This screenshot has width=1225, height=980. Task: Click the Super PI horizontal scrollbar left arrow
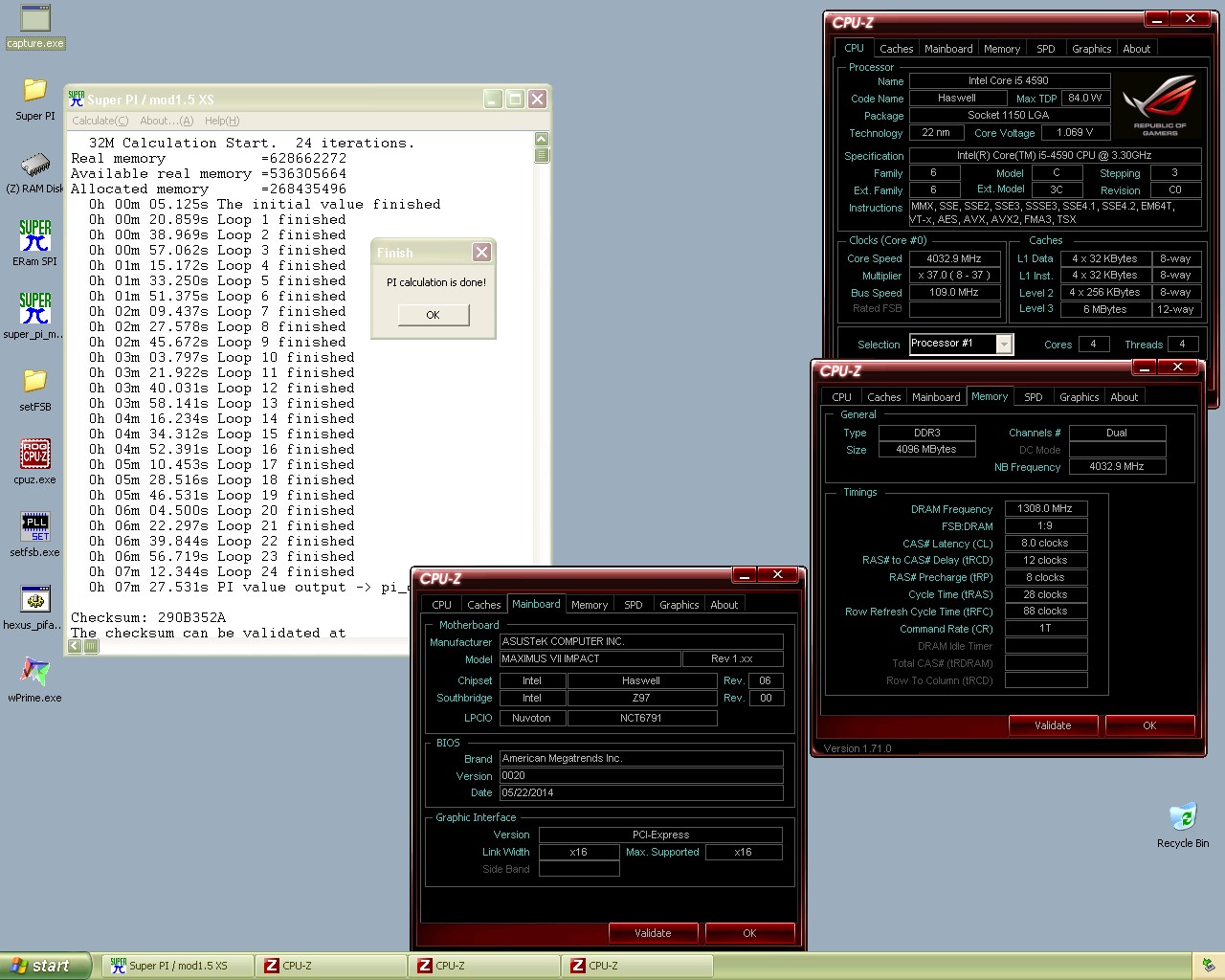[x=76, y=647]
